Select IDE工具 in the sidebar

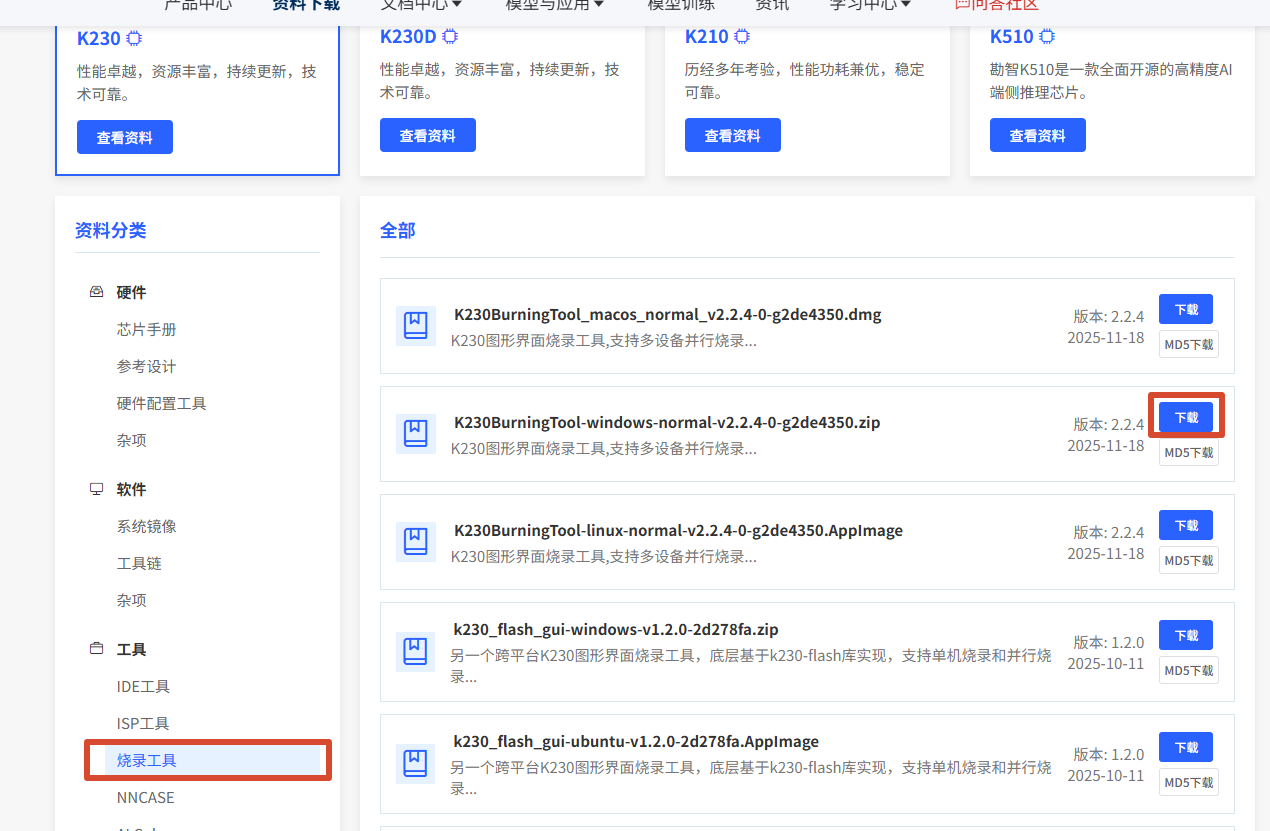[143, 686]
